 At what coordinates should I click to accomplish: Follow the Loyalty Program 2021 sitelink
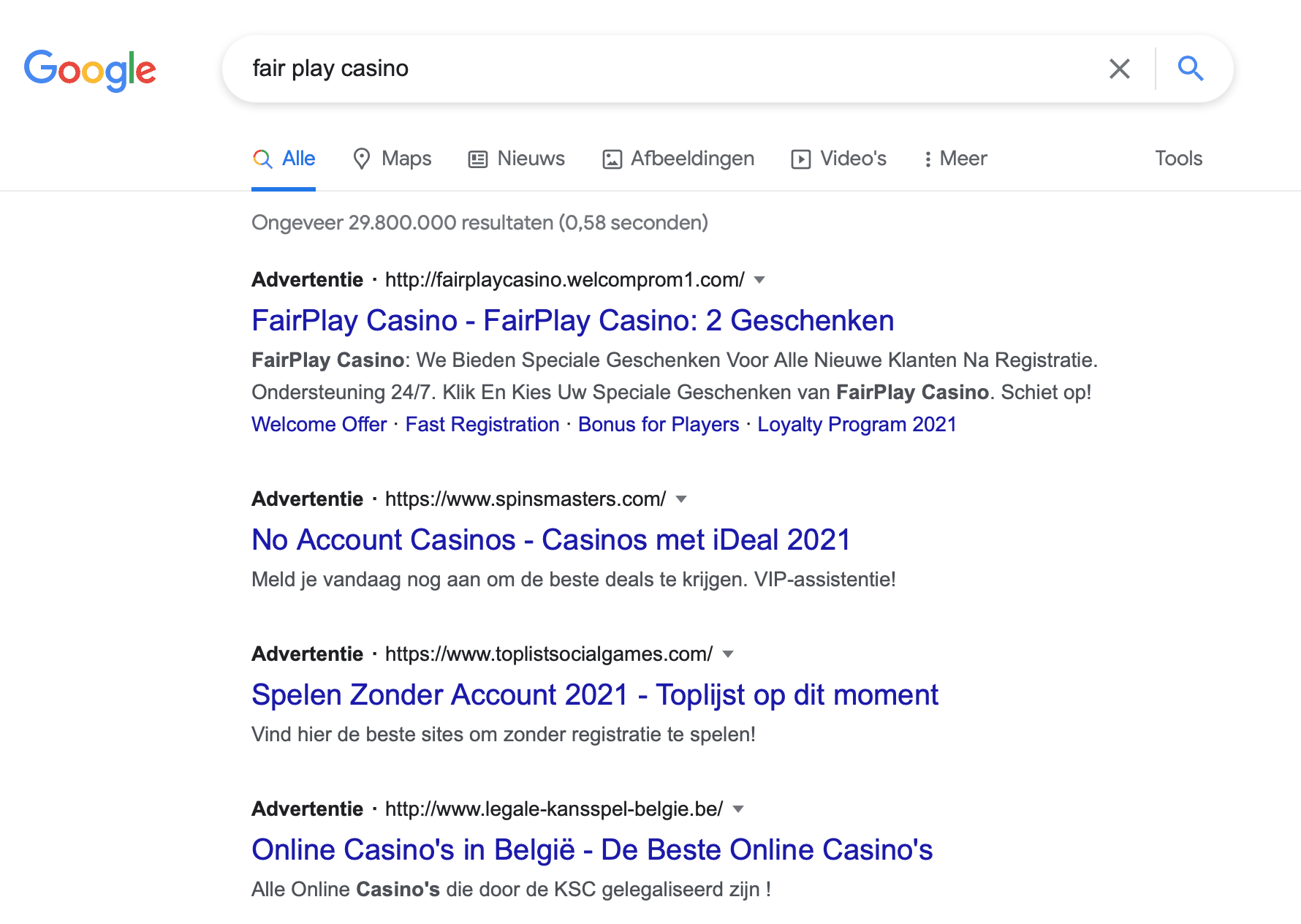click(857, 425)
